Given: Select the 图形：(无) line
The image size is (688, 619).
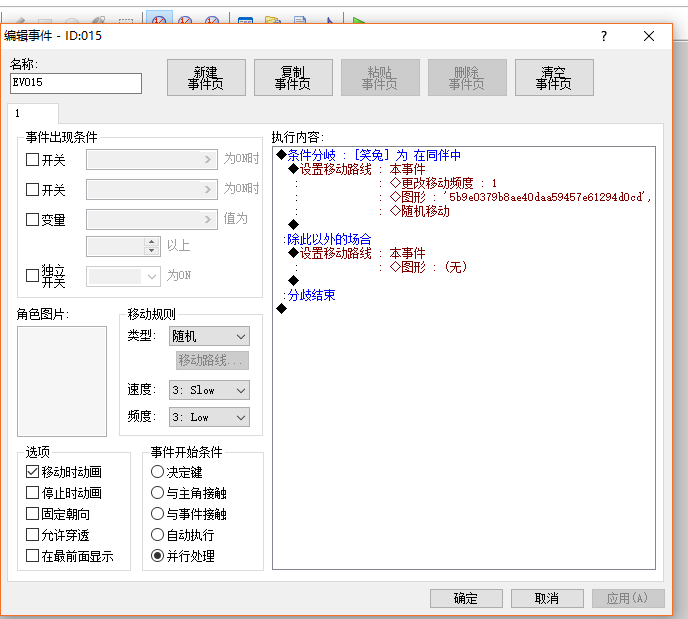Looking at the screenshot, I should tap(428, 267).
